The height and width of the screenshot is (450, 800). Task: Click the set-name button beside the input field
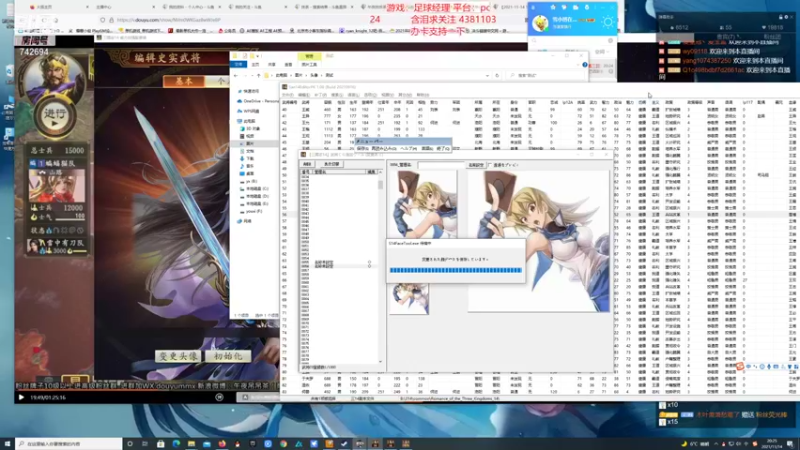[476, 165]
